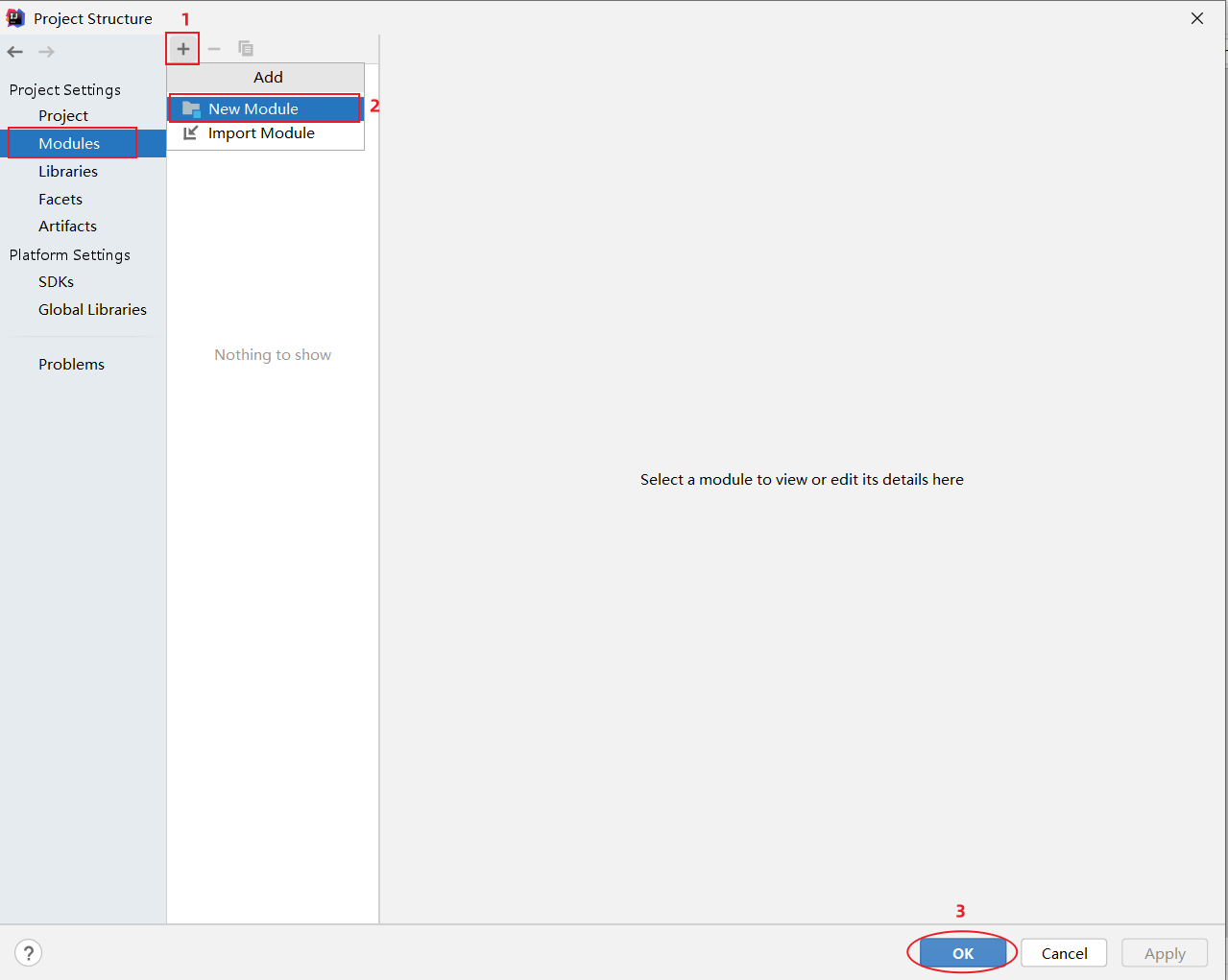Navigate back using the left arrow icon
This screenshot has height=980, width=1228.
[x=14, y=51]
